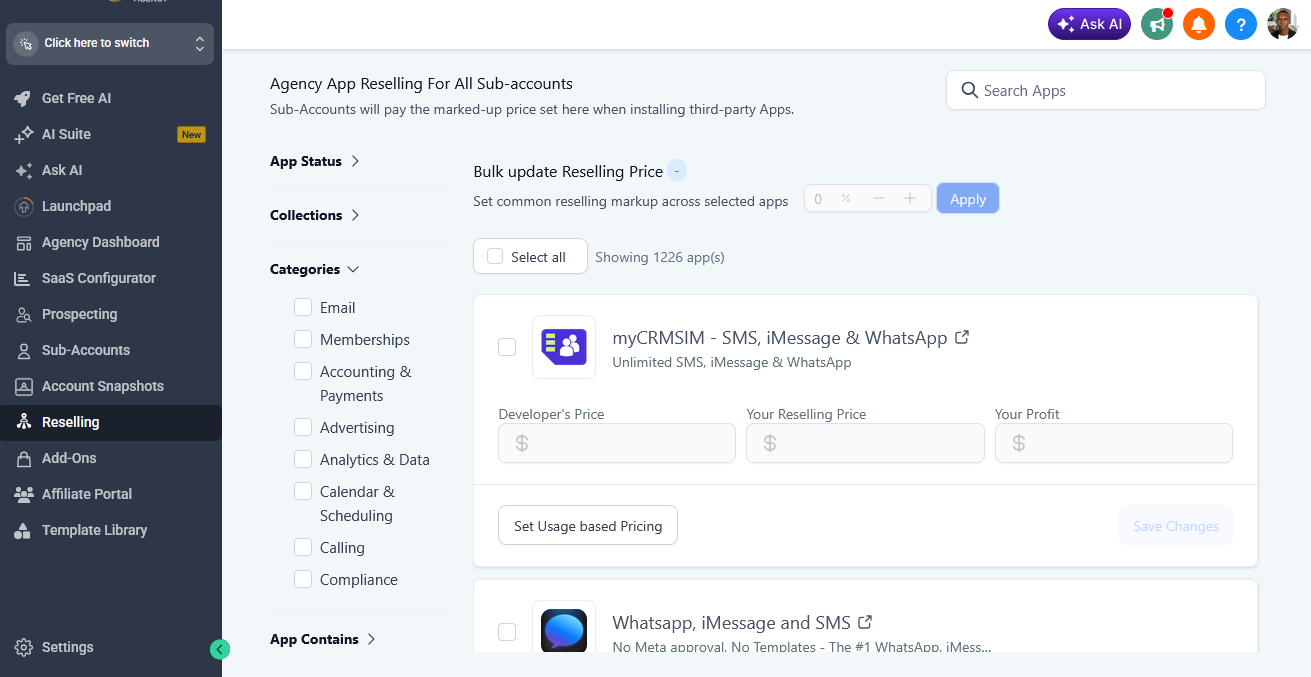The width and height of the screenshot is (1311, 677).
Task: Enable the Accounting & Payments checkbox
Action: [303, 371]
